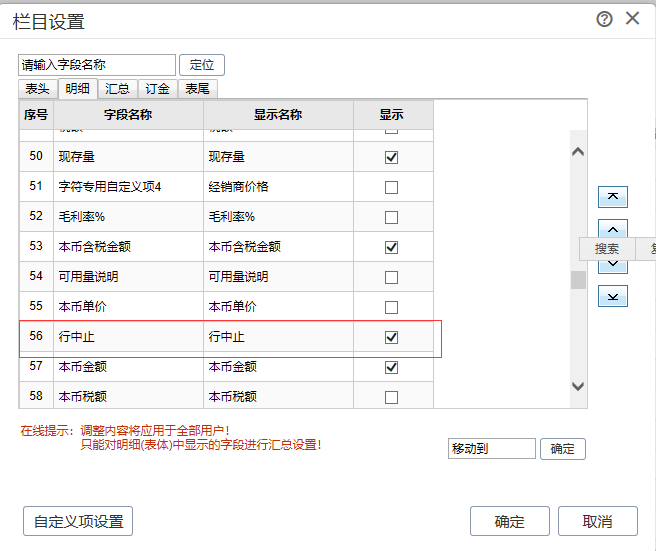Open 自定义项设置 settings

tap(78, 521)
